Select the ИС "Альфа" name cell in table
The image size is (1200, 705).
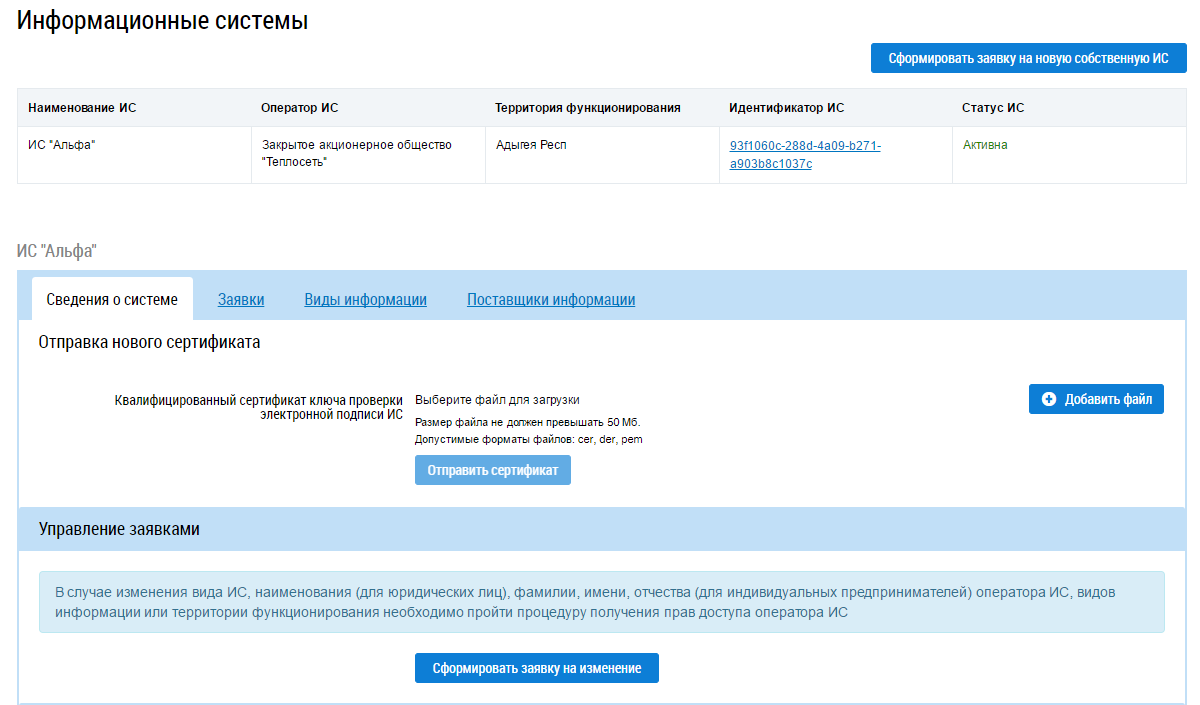click(68, 145)
